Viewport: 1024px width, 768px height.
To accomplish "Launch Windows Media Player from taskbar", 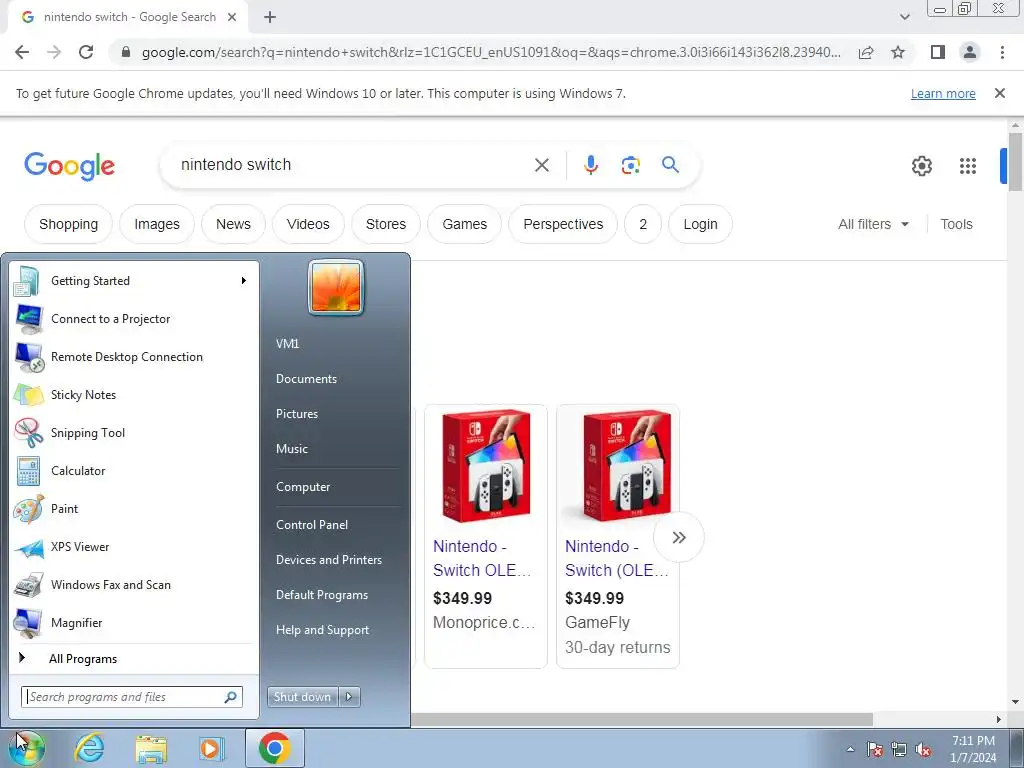I will (x=211, y=748).
